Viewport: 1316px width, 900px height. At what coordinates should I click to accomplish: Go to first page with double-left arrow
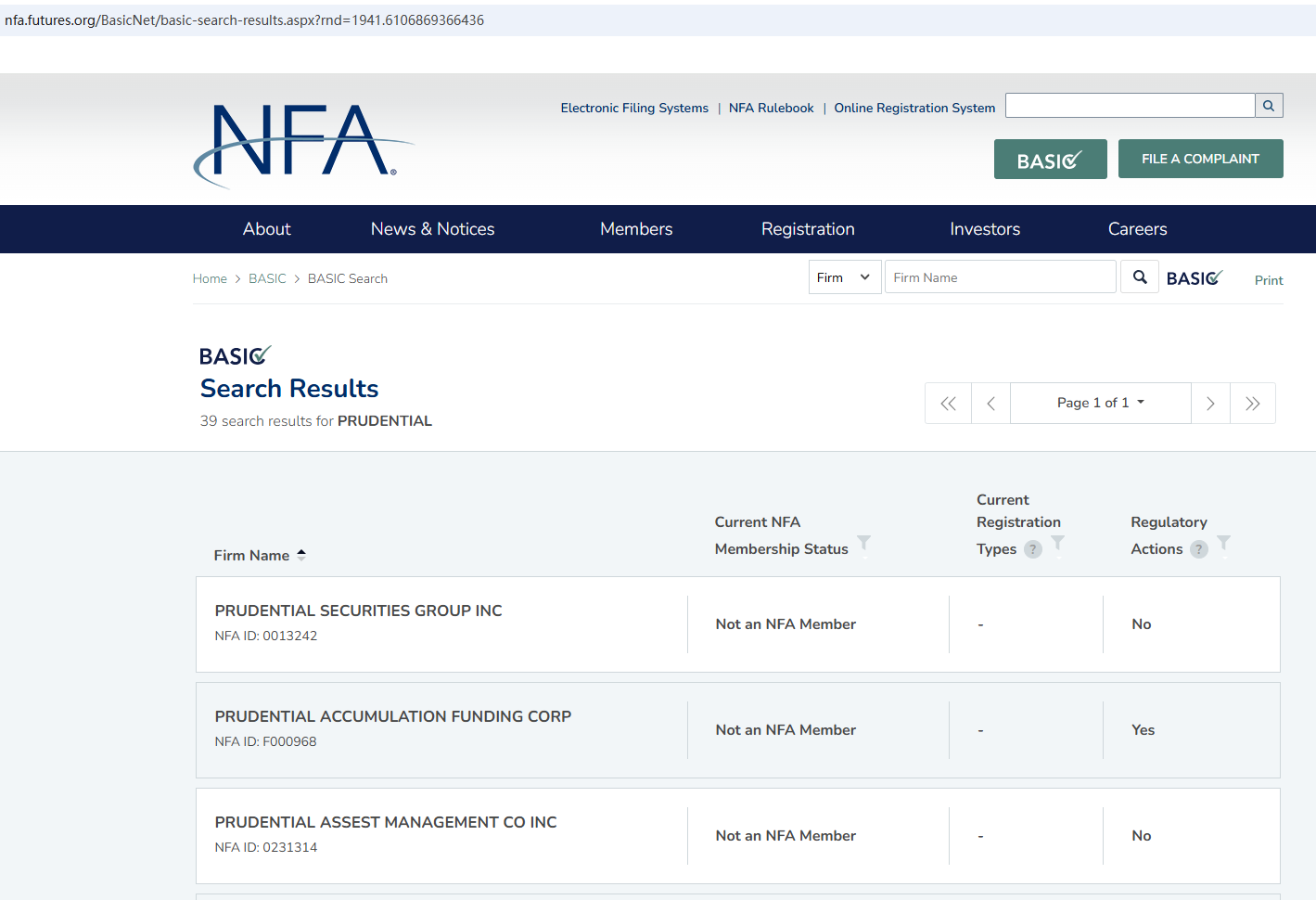coord(948,404)
